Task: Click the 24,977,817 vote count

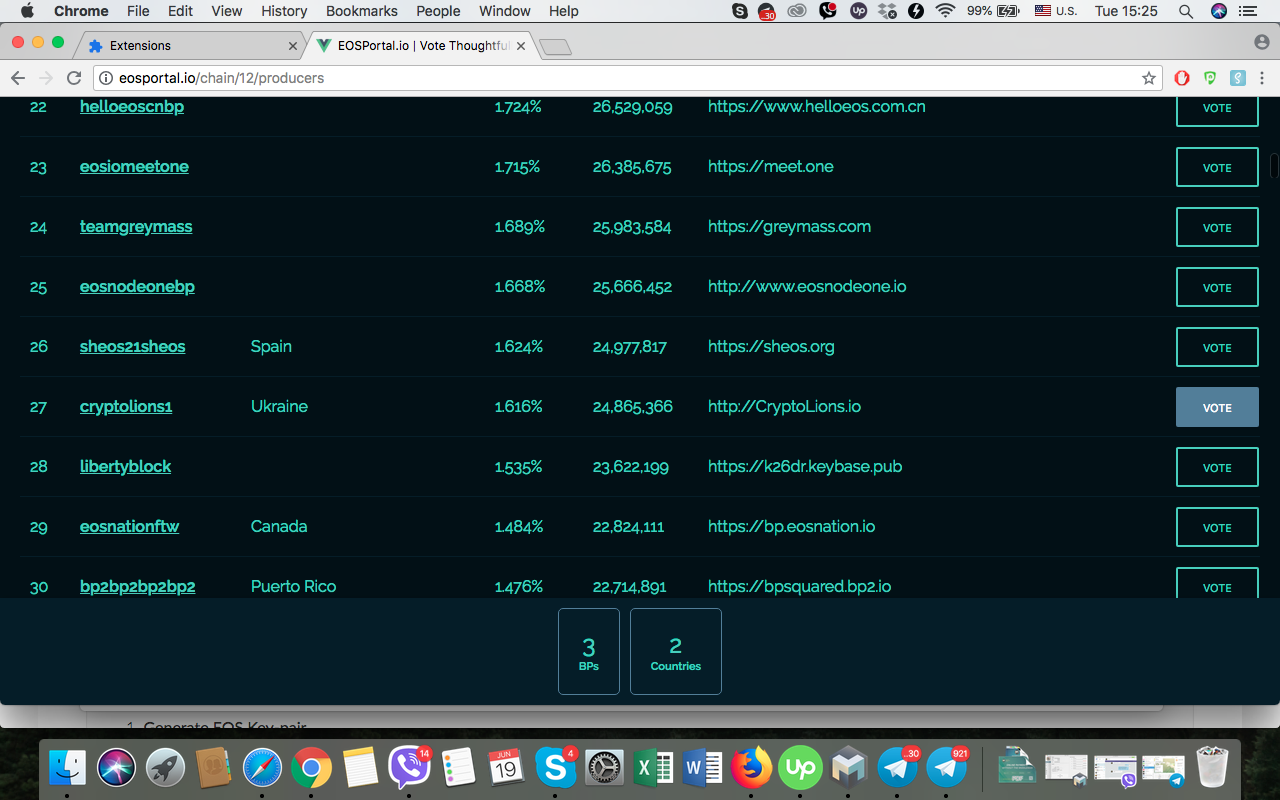Action: 630,347
